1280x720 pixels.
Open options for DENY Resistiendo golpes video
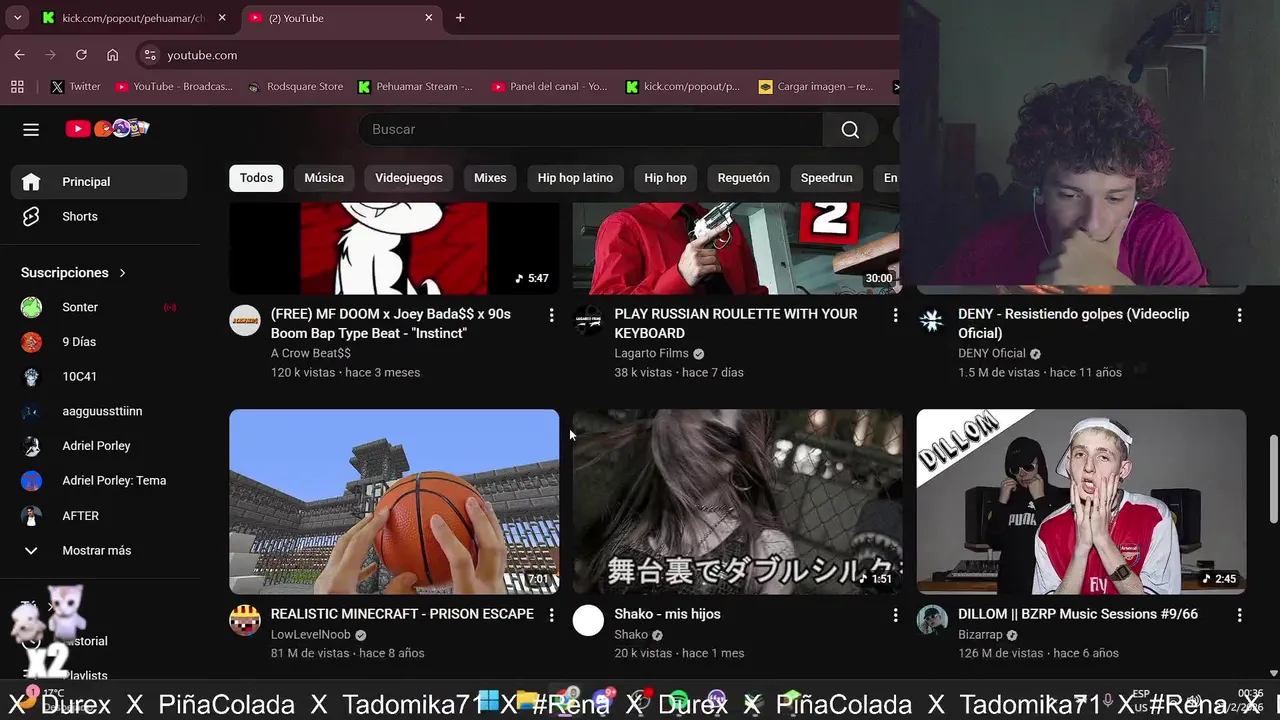point(1239,315)
